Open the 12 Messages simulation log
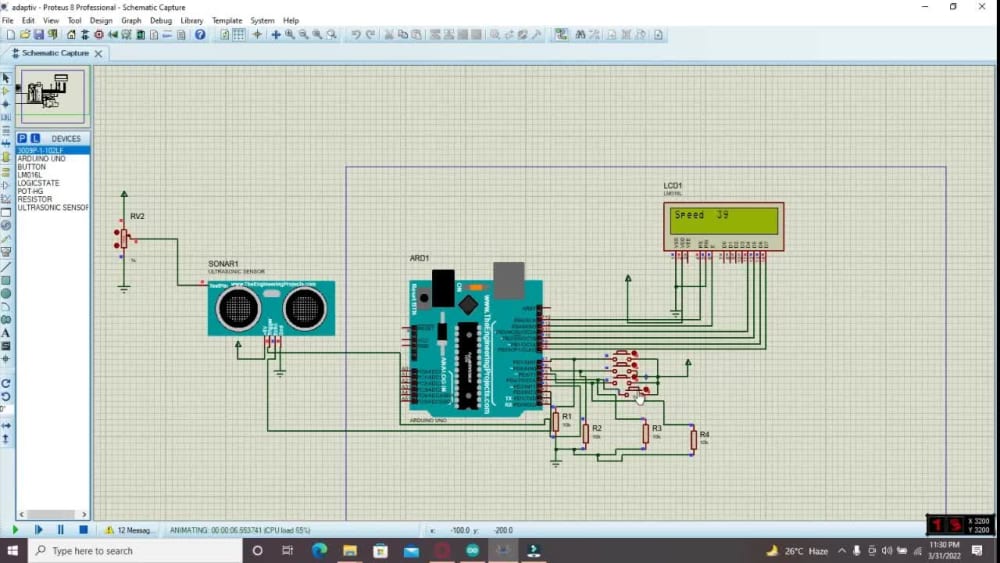 click(129, 530)
